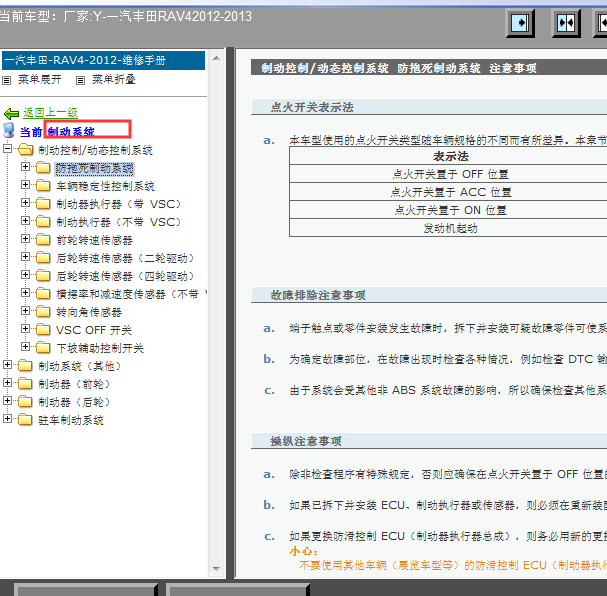Select the 驻车制动系统 tree item
Image resolution: width=607 pixels, height=596 pixels.
tap(71, 420)
